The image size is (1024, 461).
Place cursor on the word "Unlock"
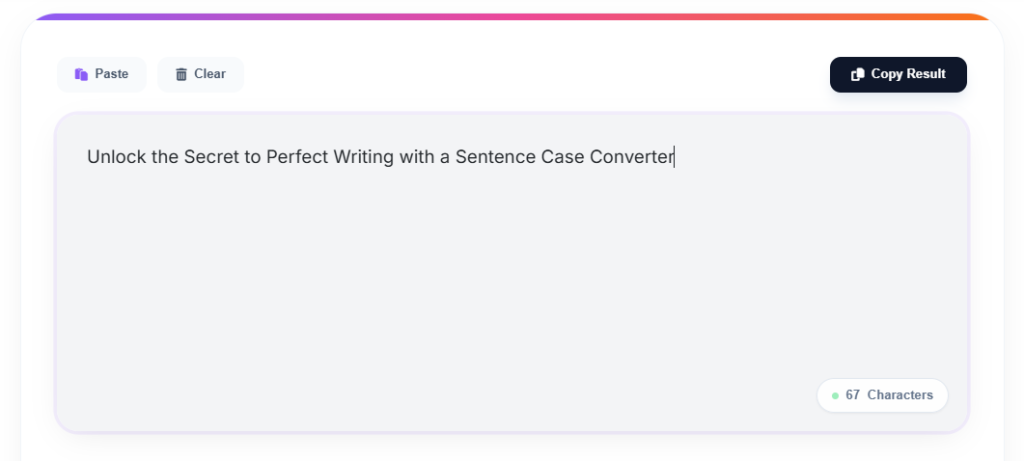tap(113, 157)
